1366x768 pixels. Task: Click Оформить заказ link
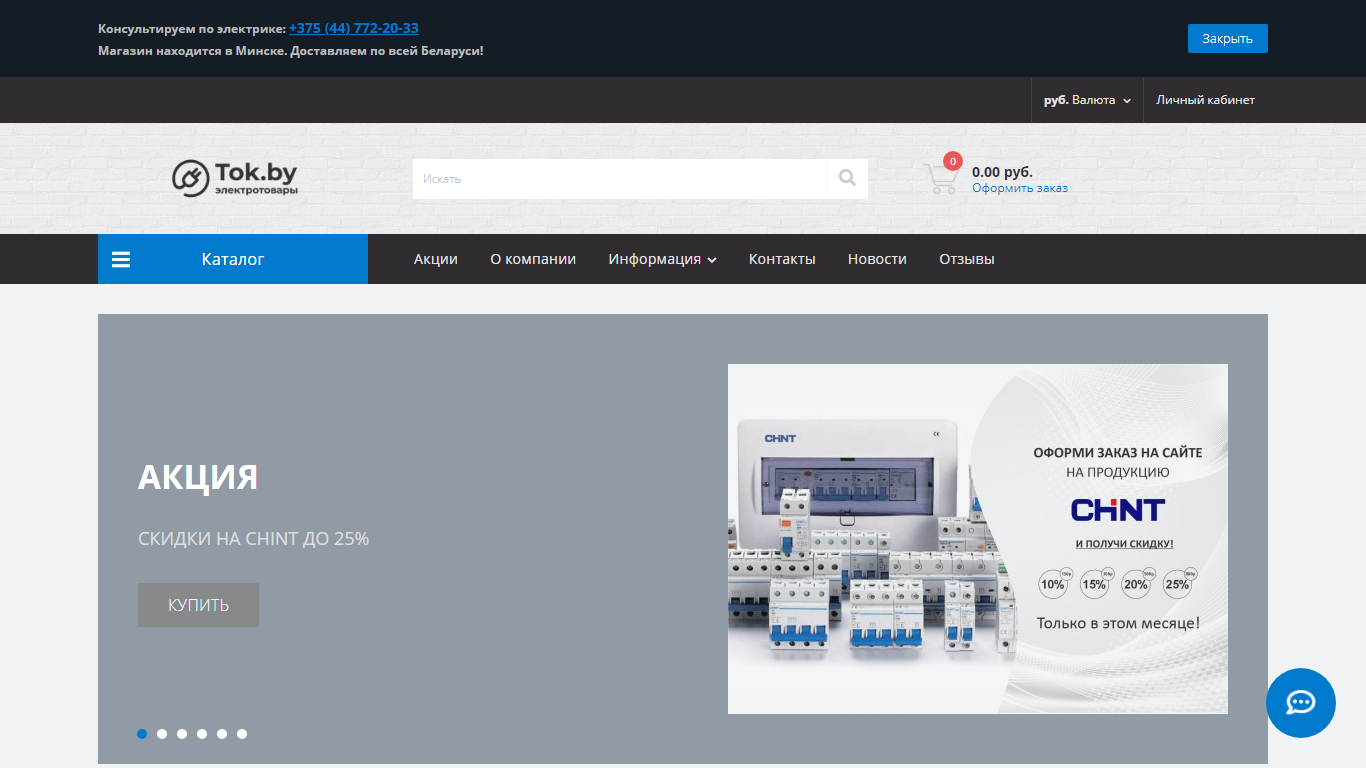pyautogui.click(x=1020, y=188)
